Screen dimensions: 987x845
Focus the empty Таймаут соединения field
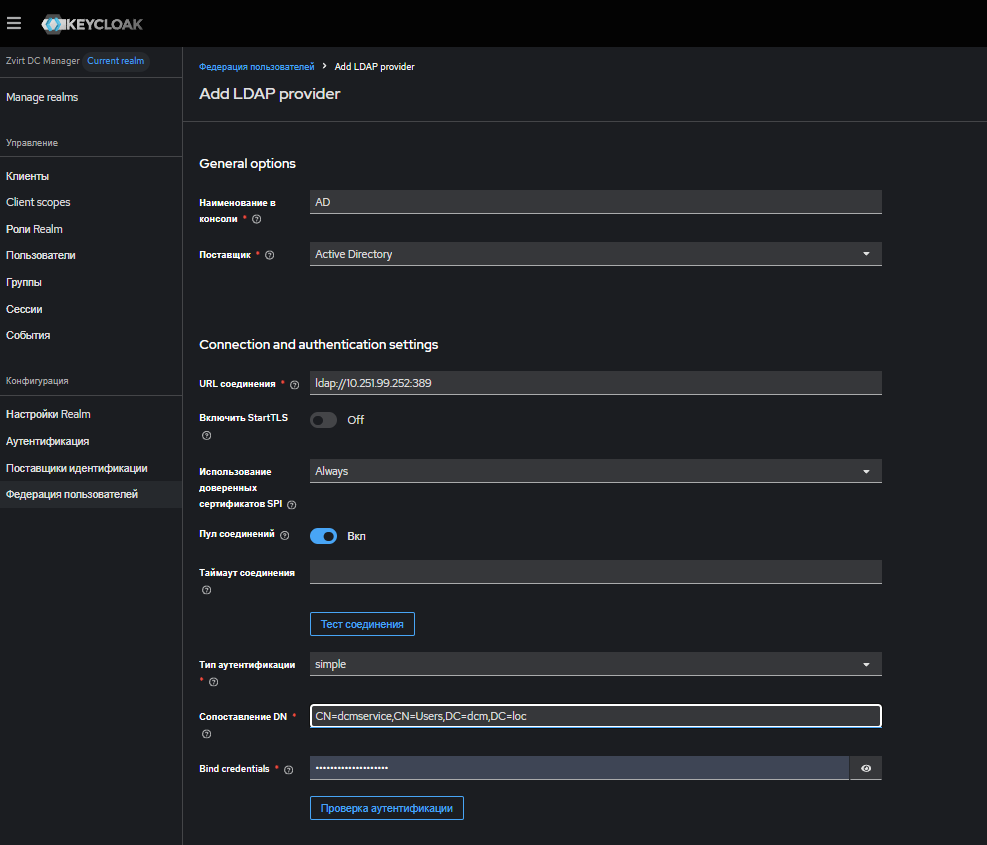[595, 572]
